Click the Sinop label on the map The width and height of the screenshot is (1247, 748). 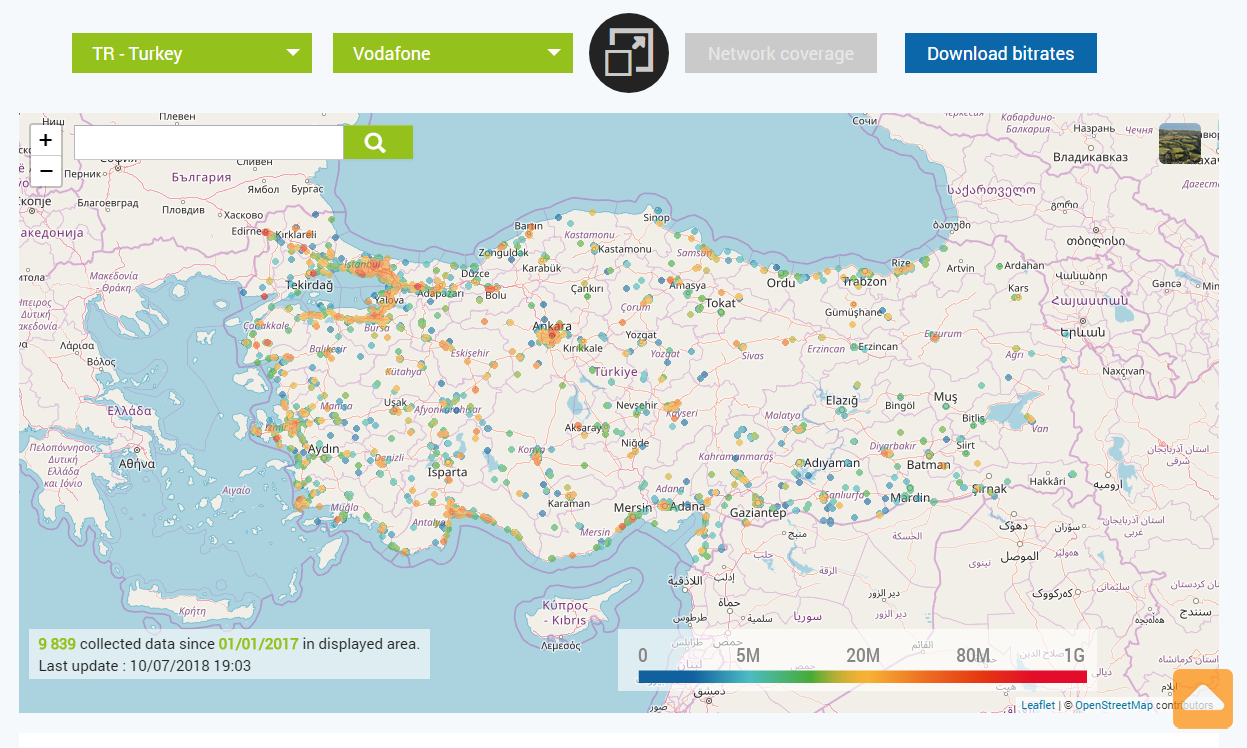656,218
